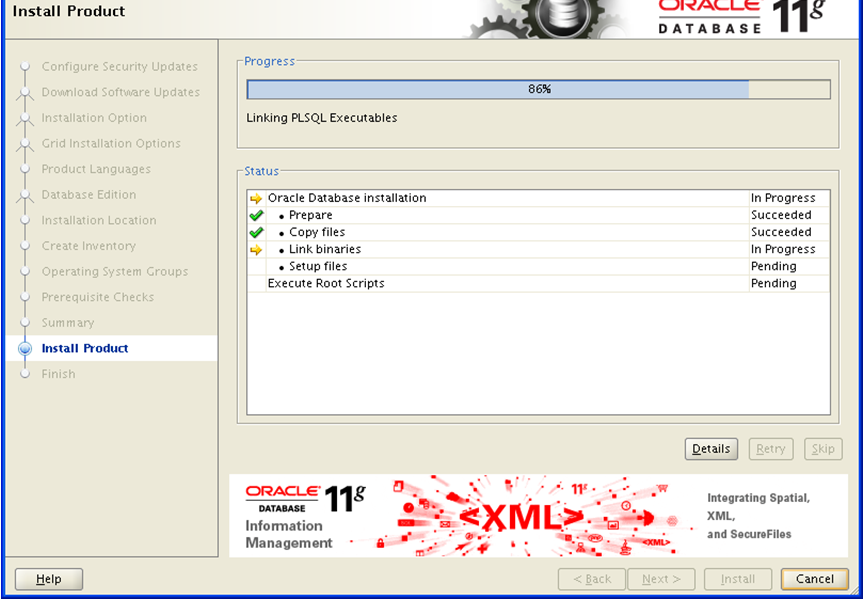863x601 pixels.
Task: Click Information Management banner text
Action: click(x=288, y=534)
